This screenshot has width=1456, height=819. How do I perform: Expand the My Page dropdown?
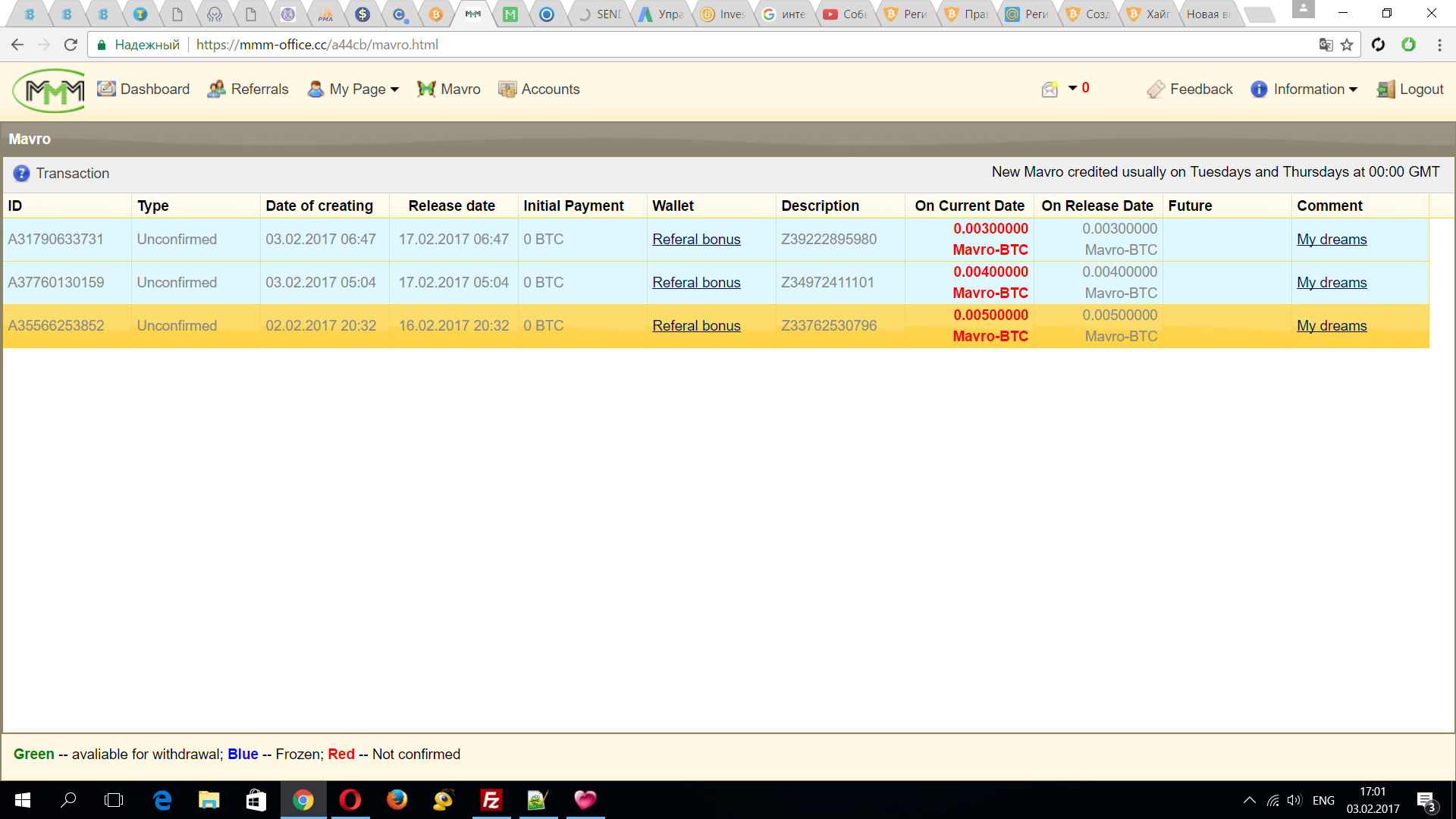tap(353, 89)
